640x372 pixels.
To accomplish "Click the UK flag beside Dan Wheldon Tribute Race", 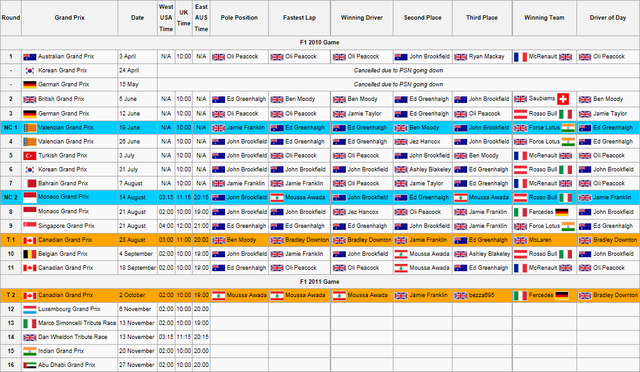I will [30, 338].
